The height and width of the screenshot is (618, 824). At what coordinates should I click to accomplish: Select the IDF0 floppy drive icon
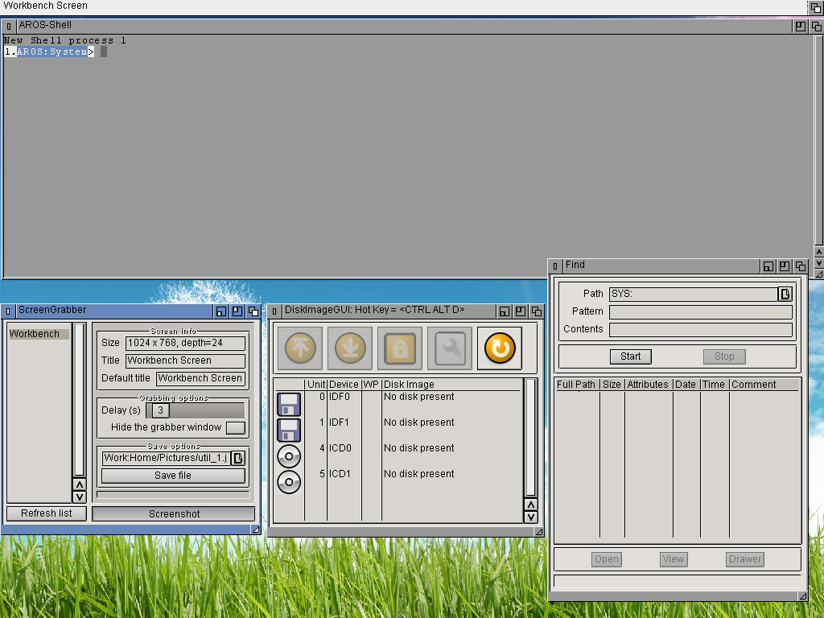pyautogui.click(x=289, y=404)
